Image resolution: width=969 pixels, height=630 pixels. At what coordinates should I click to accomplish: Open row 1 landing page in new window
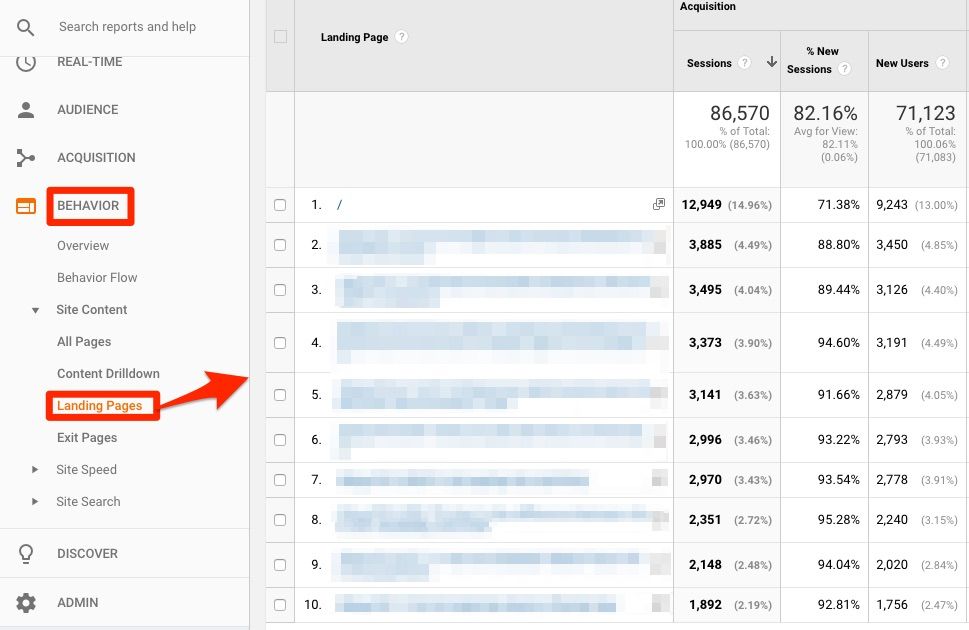coord(658,204)
